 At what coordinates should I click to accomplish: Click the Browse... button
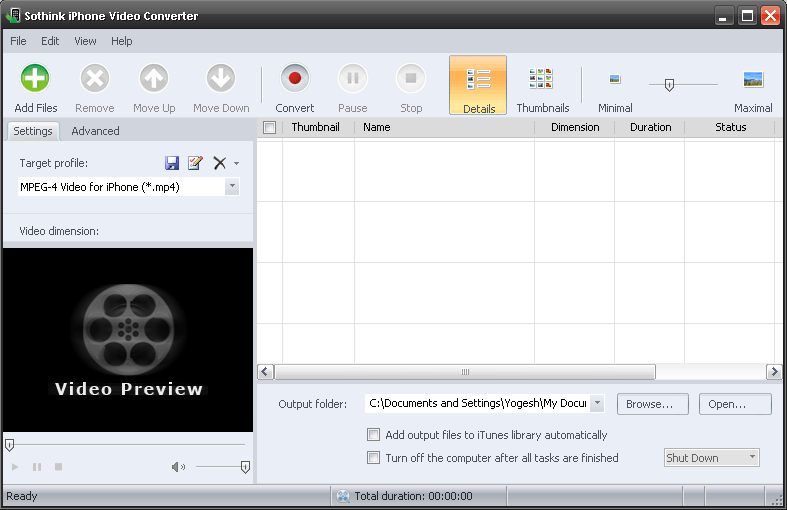tap(652, 404)
